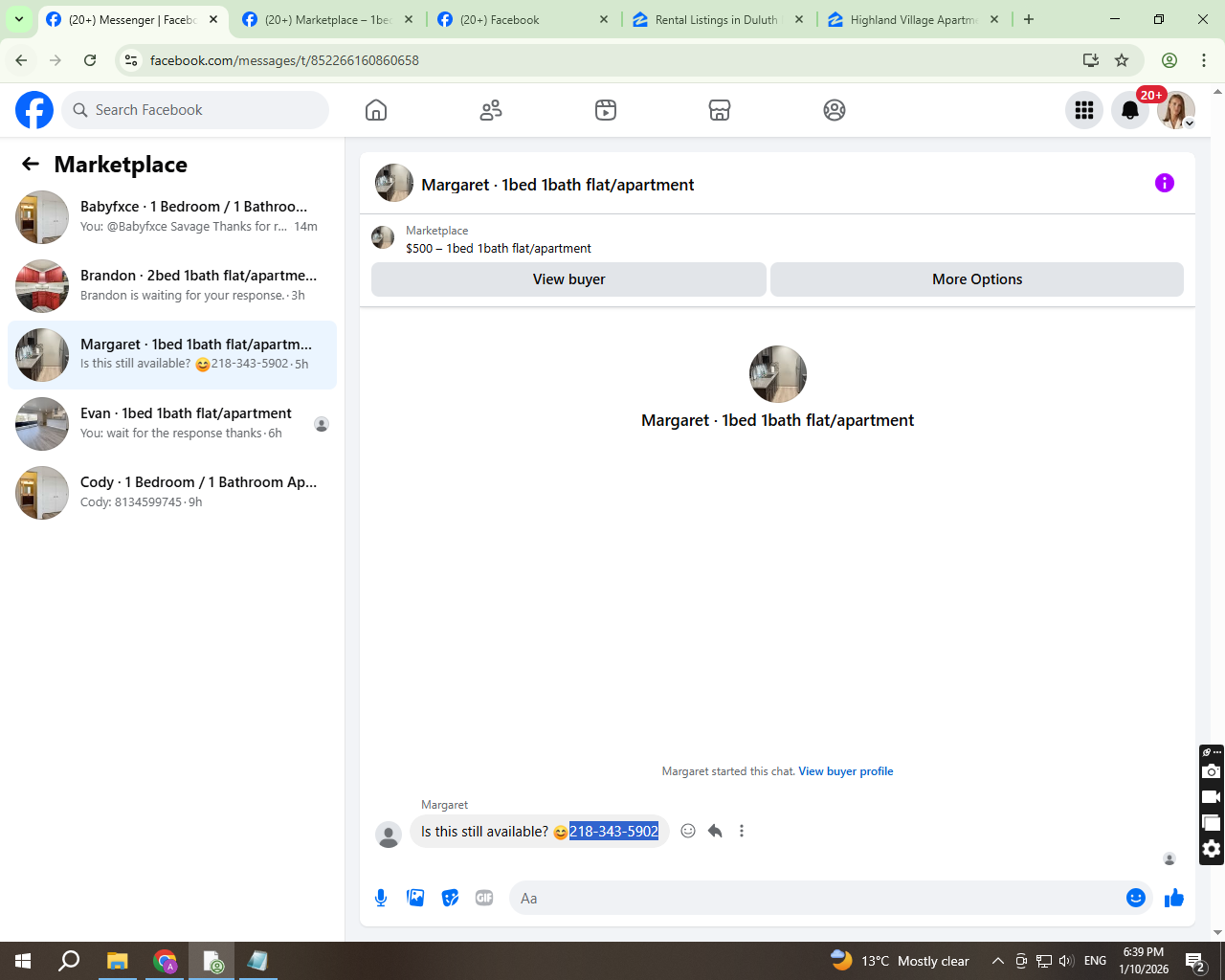Reply to Margaret's message arrow icon
Screen dimensions: 1225x980
click(x=715, y=831)
